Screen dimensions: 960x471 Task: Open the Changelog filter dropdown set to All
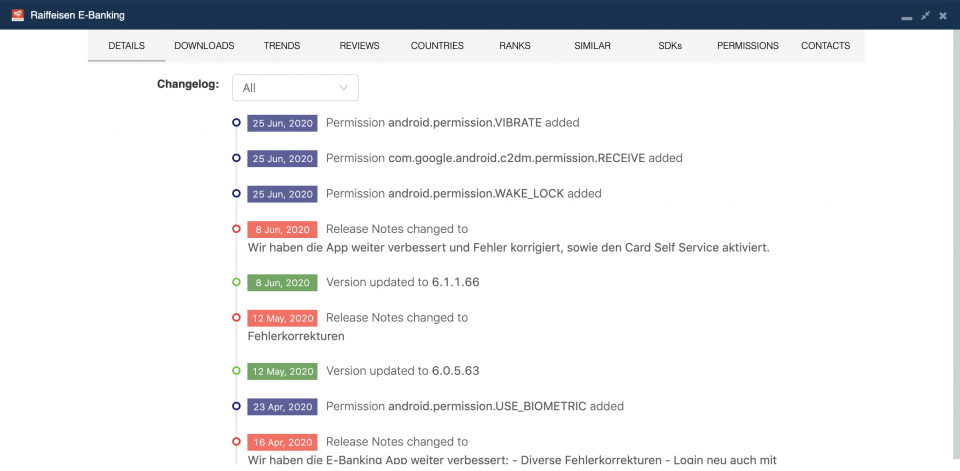coord(295,88)
